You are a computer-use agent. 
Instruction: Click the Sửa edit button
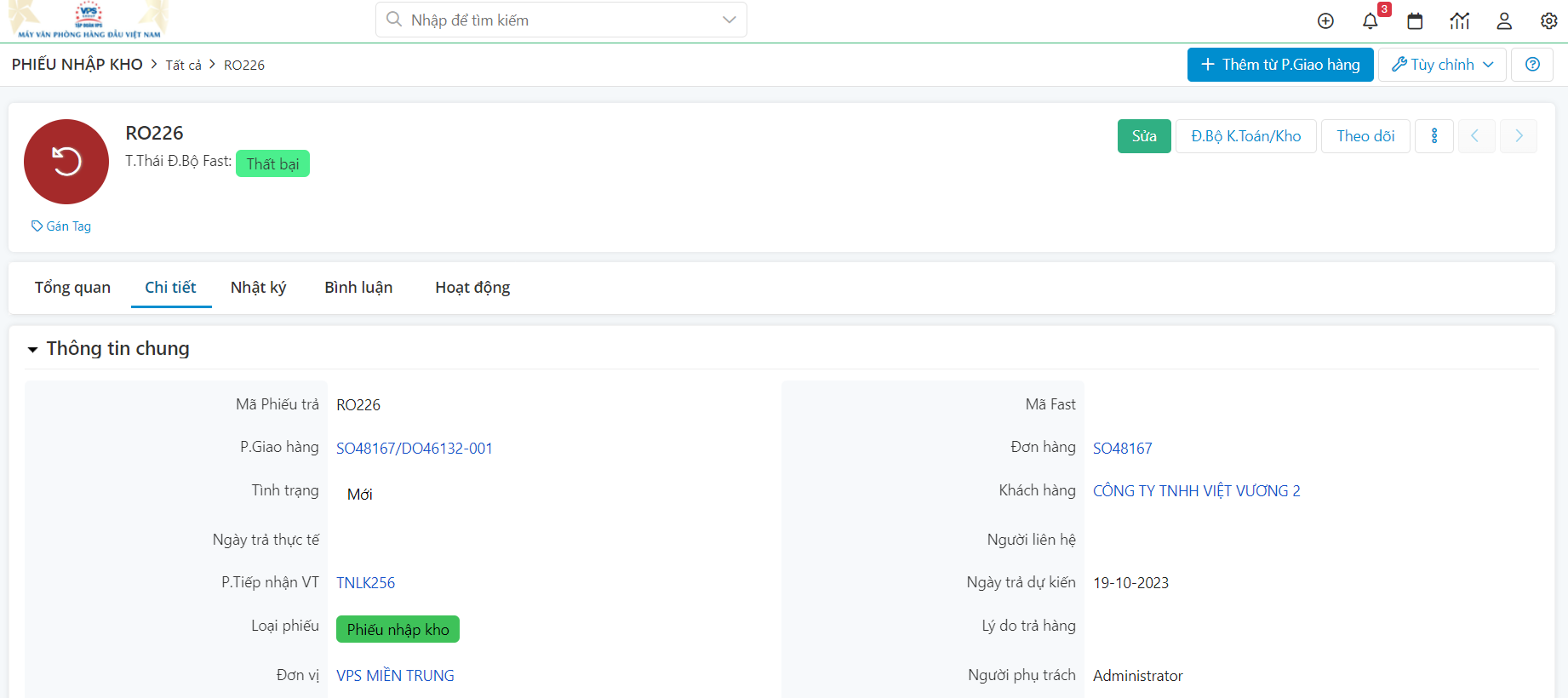(1144, 136)
